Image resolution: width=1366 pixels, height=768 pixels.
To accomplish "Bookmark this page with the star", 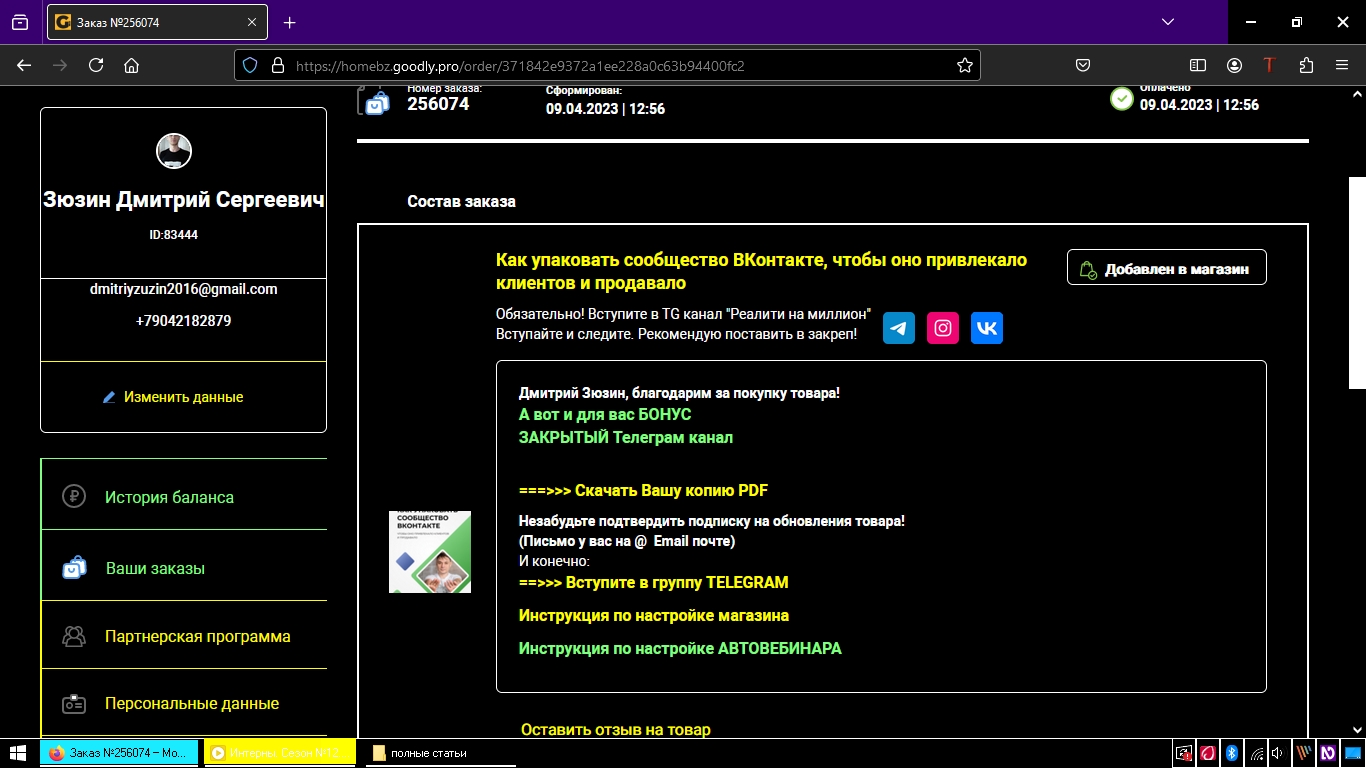I will [x=964, y=65].
